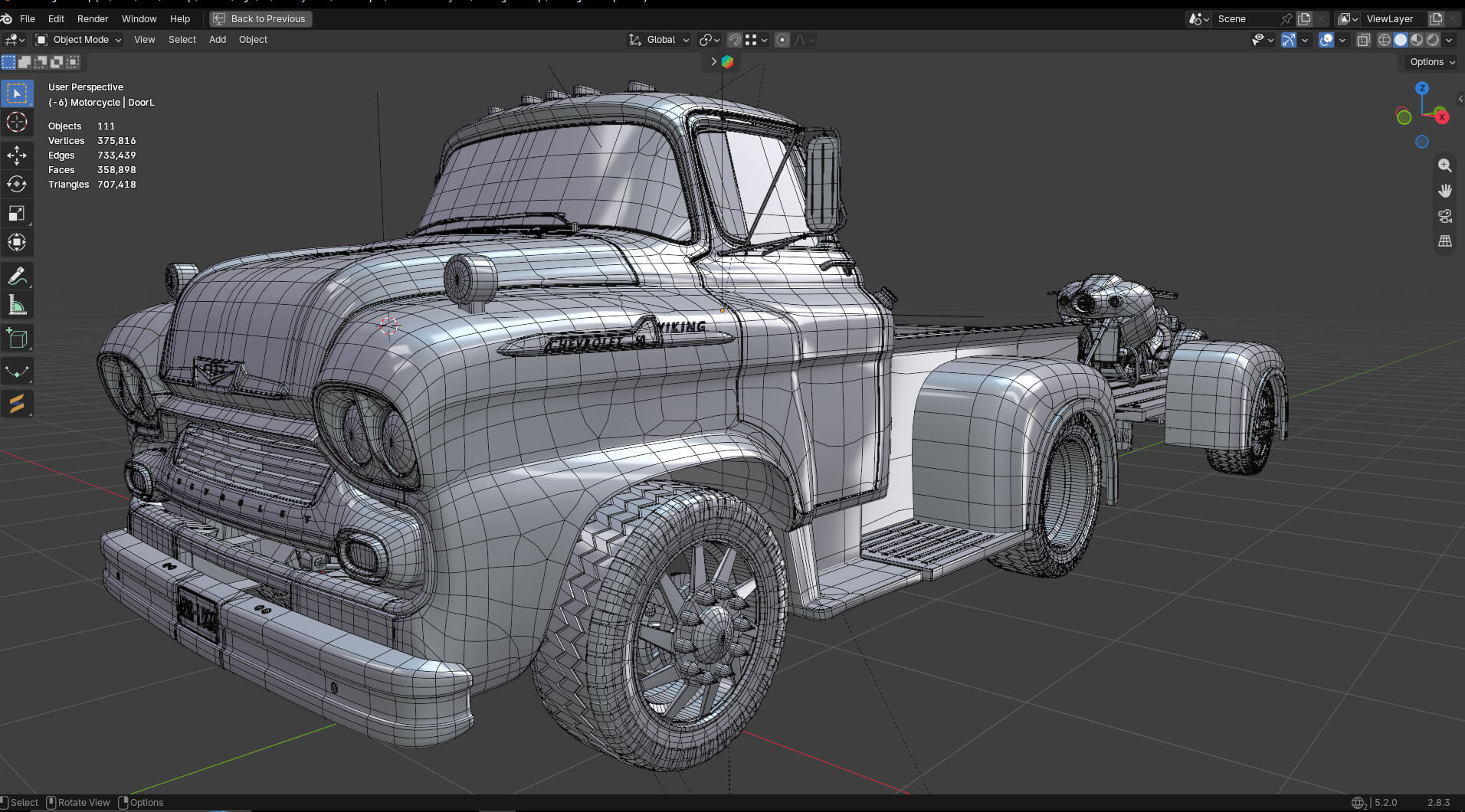Open the proportional falloff dropdown

[x=804, y=40]
